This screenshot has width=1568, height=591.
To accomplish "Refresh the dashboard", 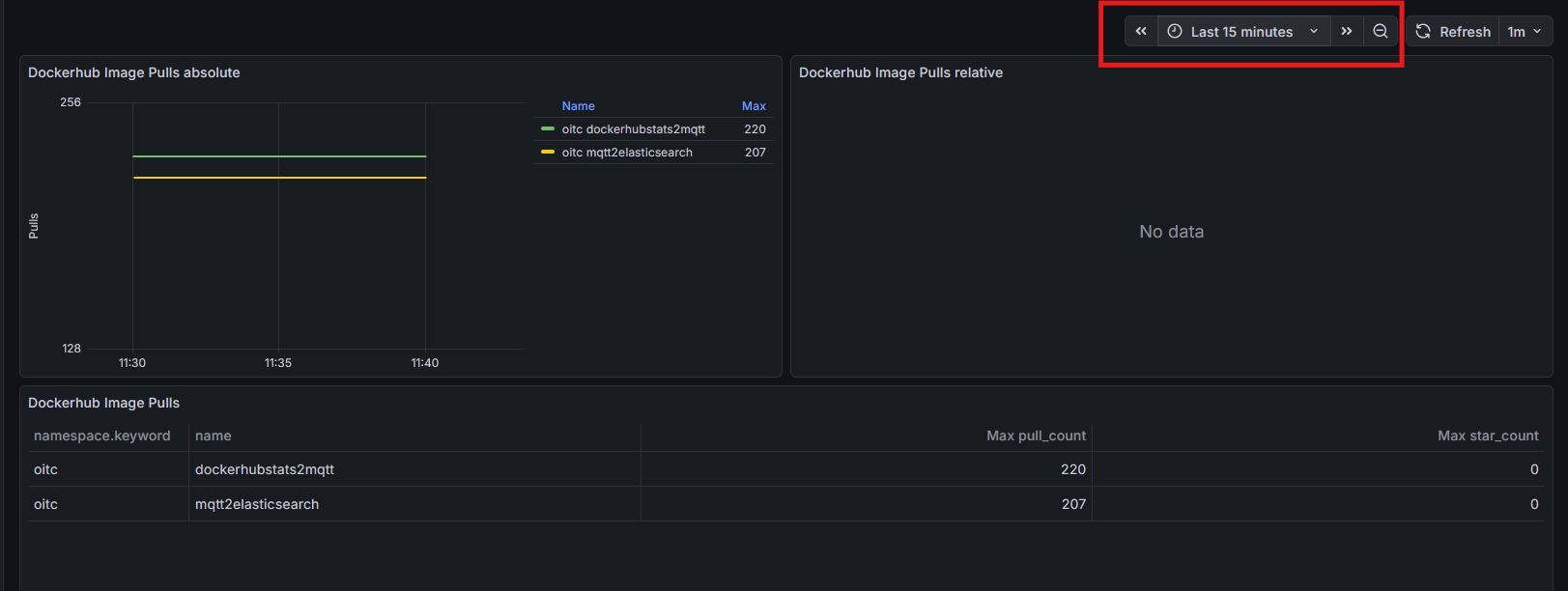I will [x=1453, y=32].
